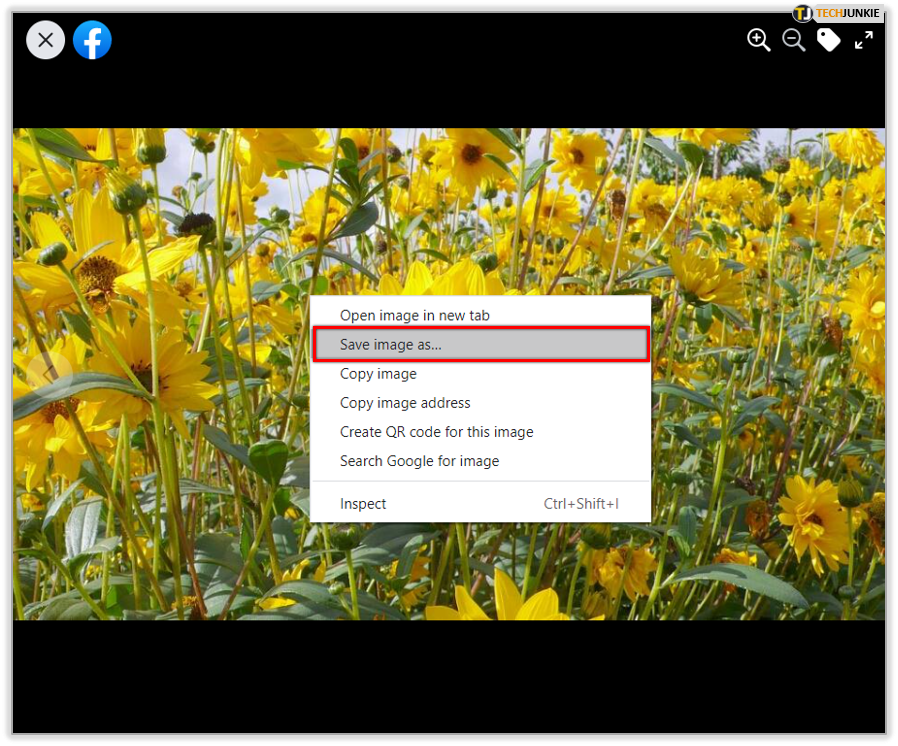The width and height of the screenshot is (898, 746).
Task: Click the tag photo icon
Action: pos(829,40)
